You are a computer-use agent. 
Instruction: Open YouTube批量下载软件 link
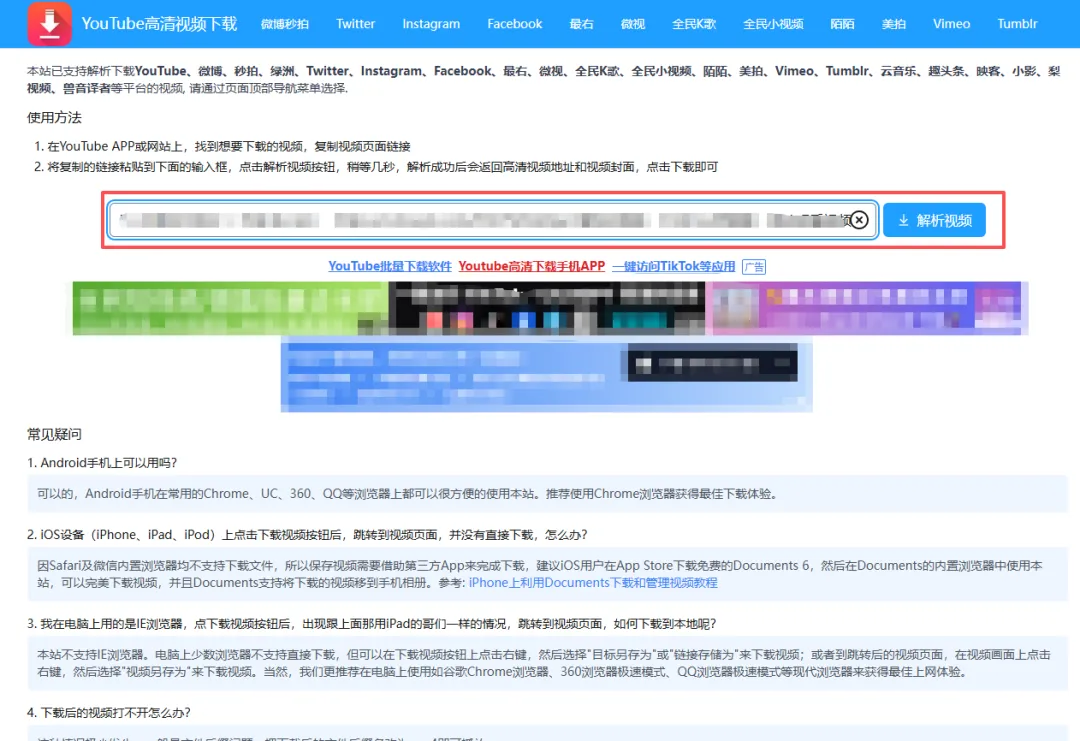(x=390, y=266)
